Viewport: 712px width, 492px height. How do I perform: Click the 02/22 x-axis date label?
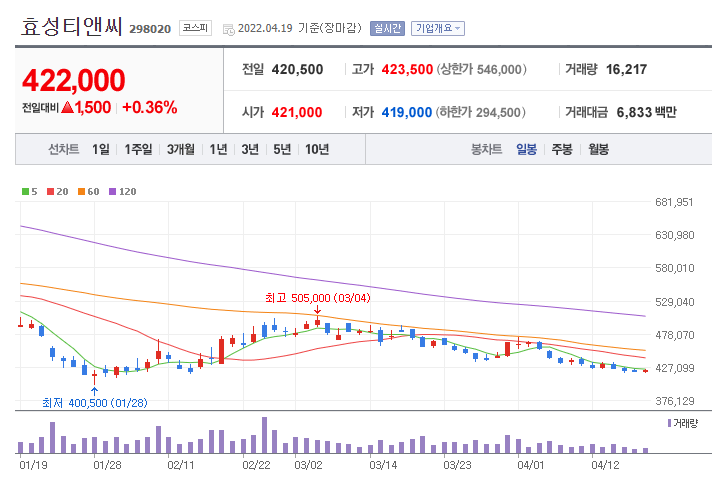(256, 465)
